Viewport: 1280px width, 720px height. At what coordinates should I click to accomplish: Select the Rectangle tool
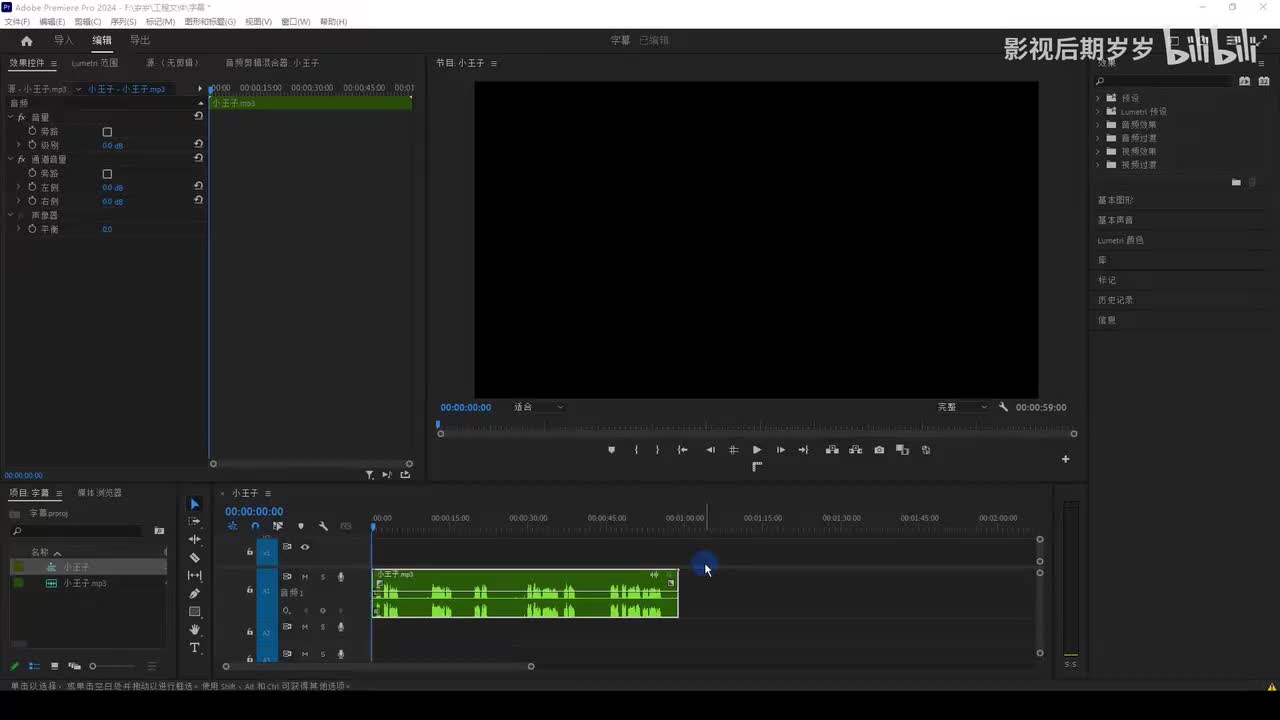[x=195, y=612]
